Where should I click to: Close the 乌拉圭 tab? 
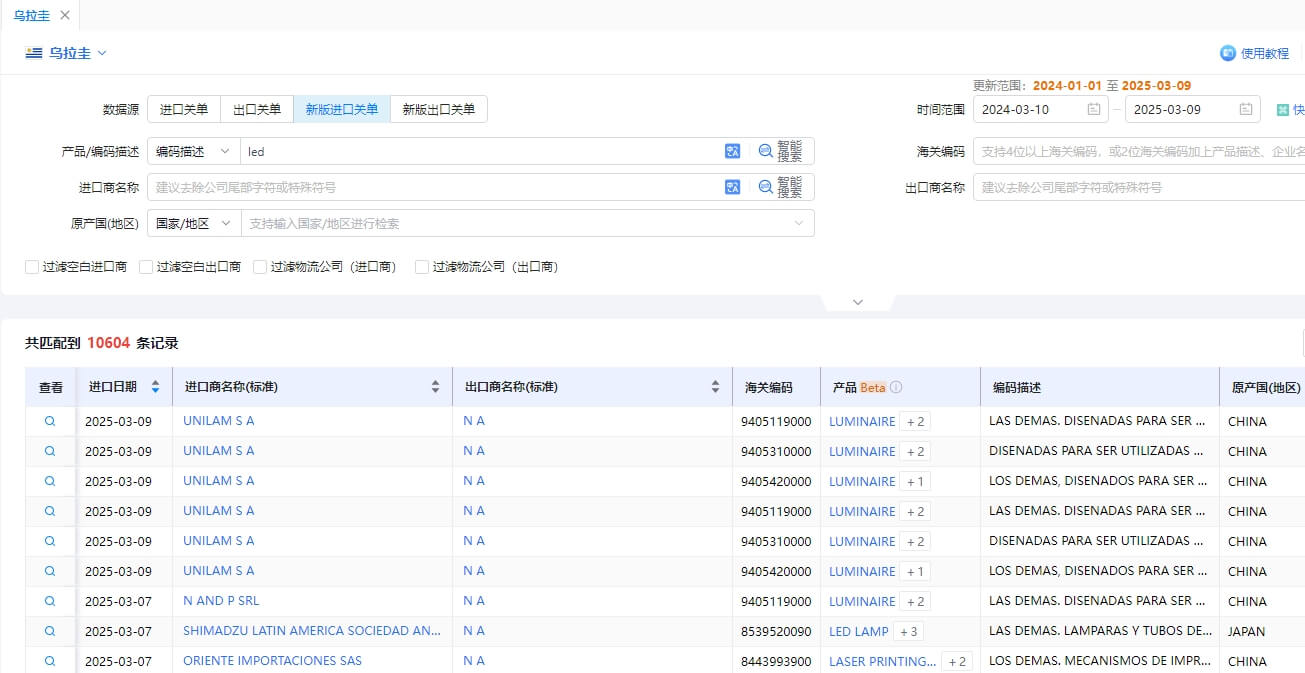tap(65, 15)
